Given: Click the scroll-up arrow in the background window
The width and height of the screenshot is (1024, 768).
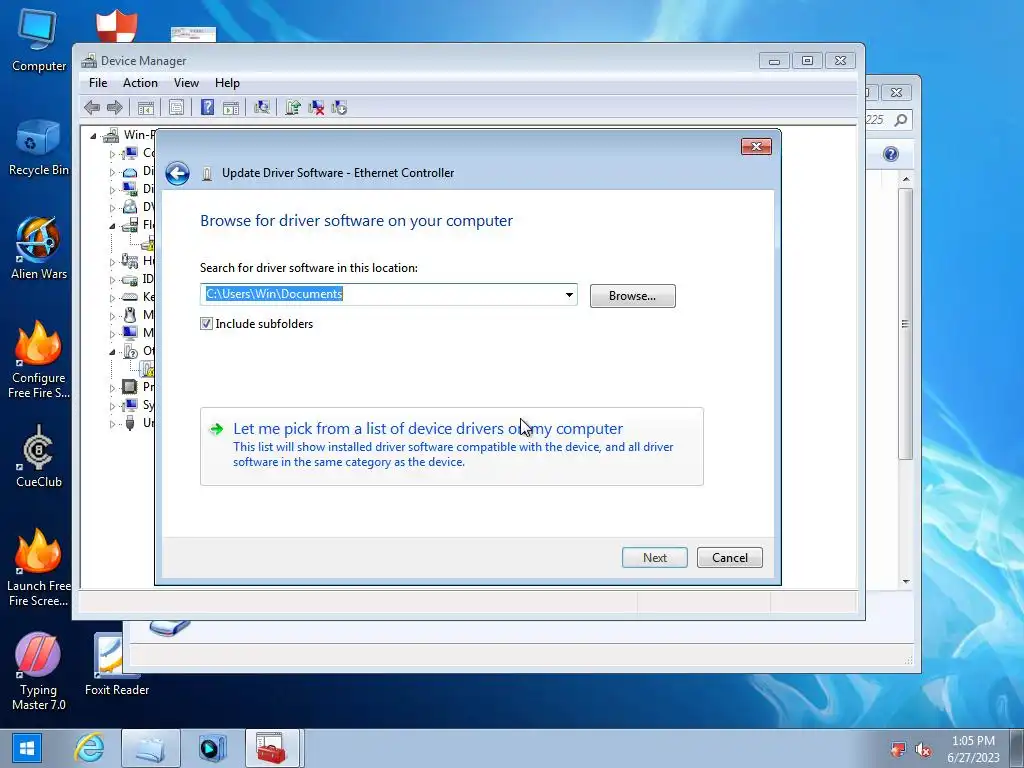Looking at the screenshot, I should [x=906, y=179].
